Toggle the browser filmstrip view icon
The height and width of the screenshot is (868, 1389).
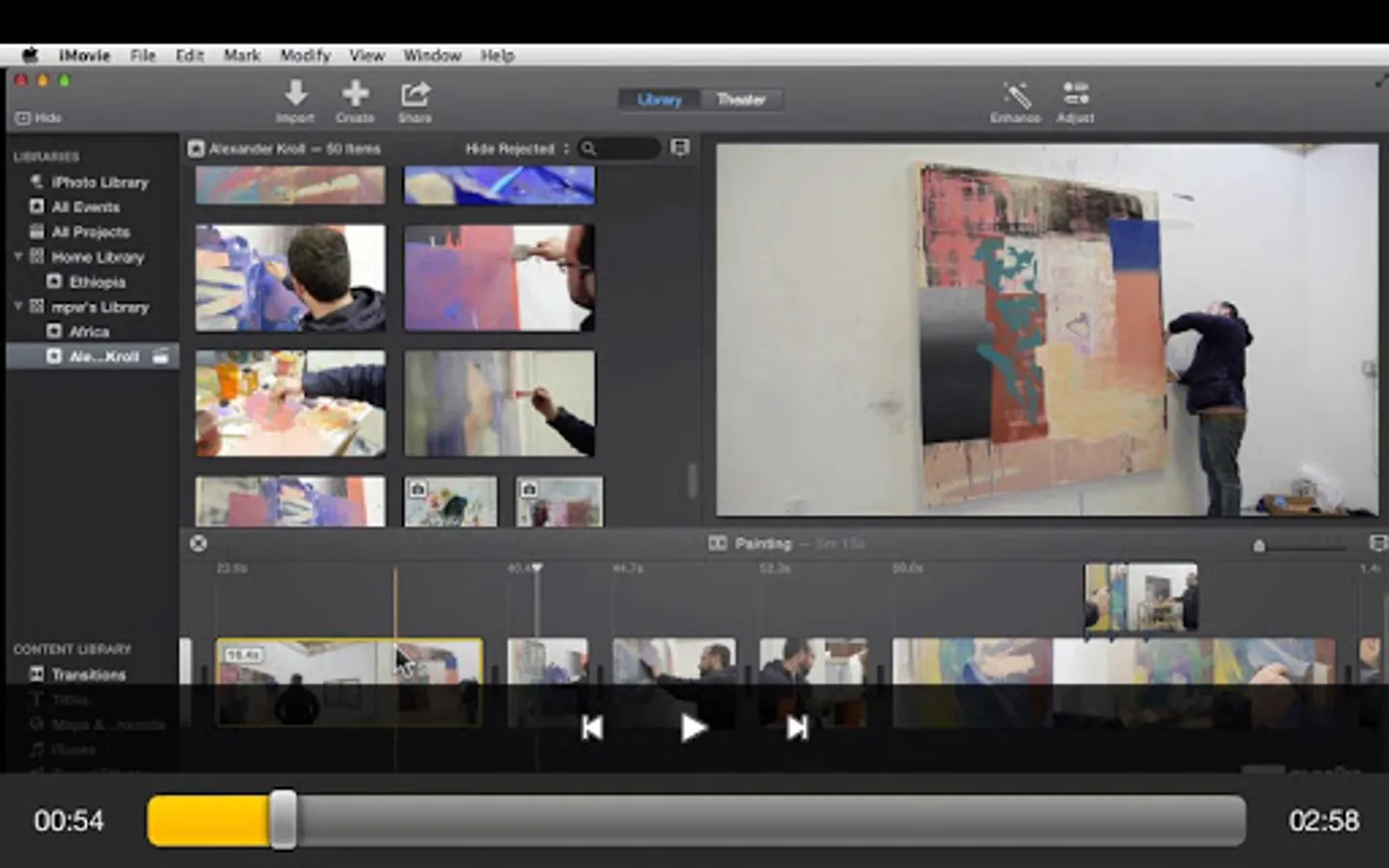click(x=680, y=148)
